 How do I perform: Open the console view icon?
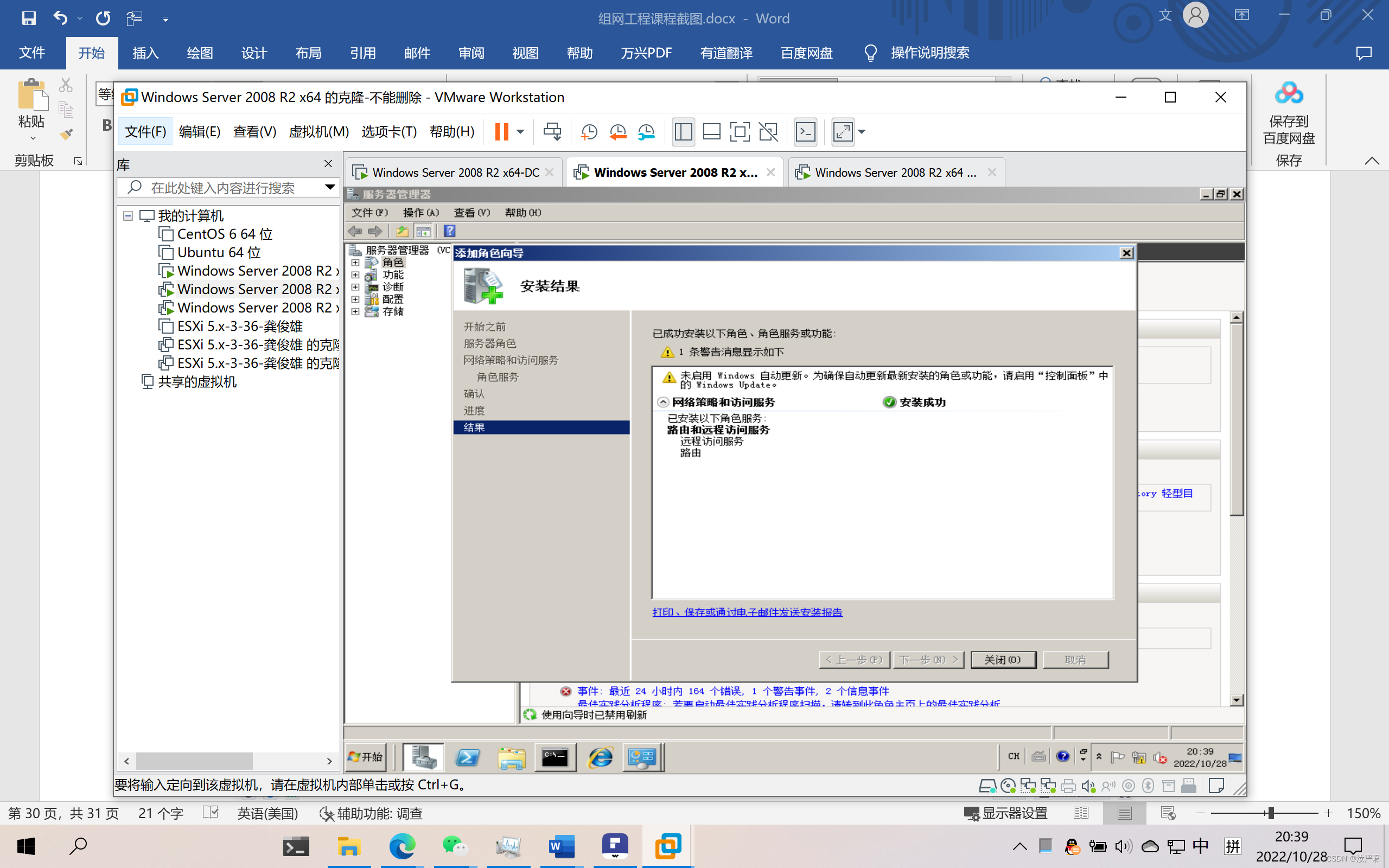coord(805,131)
